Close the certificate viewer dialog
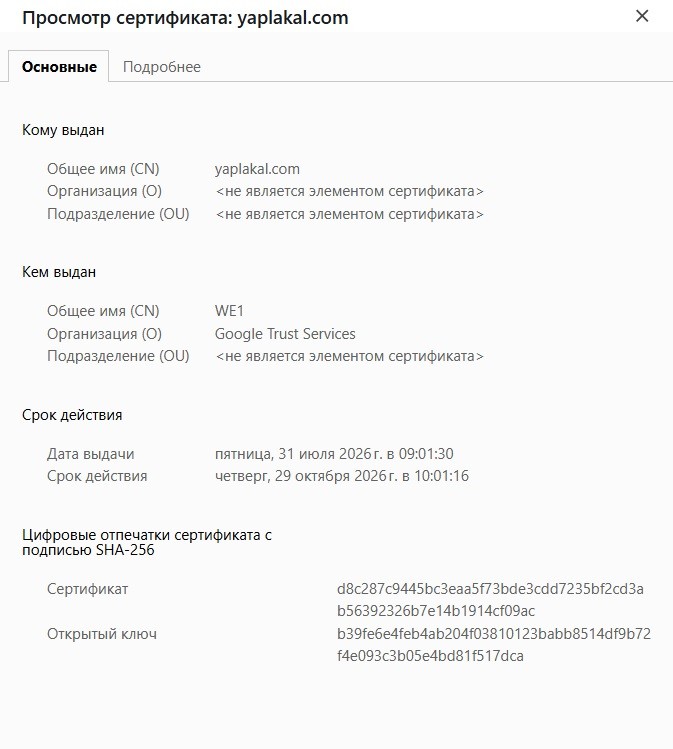Viewport: 673px width, 749px height. point(642,16)
